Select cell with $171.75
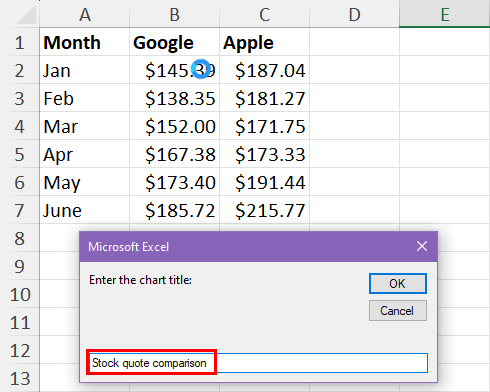Image resolution: width=490 pixels, height=392 pixels. (265, 126)
